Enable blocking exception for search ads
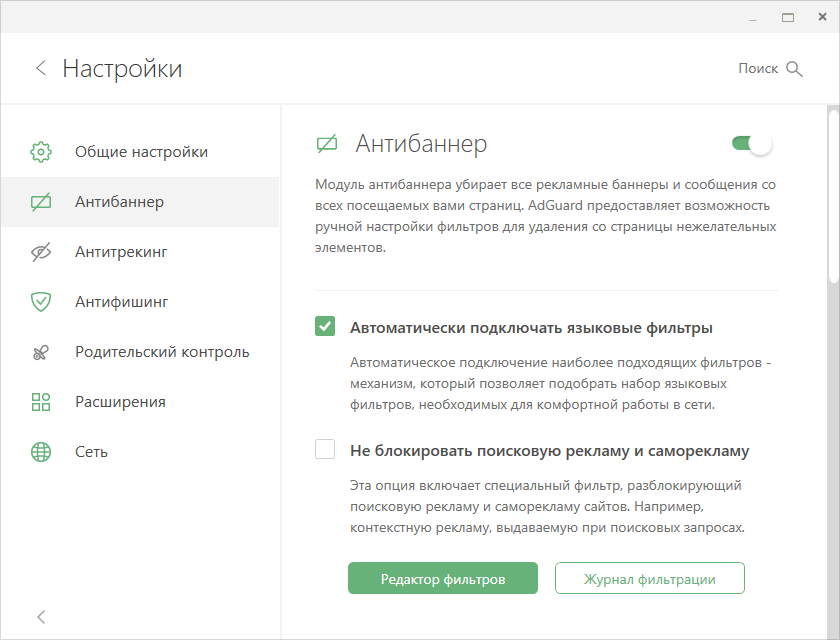This screenshot has height=640, width=840. pyautogui.click(x=324, y=450)
